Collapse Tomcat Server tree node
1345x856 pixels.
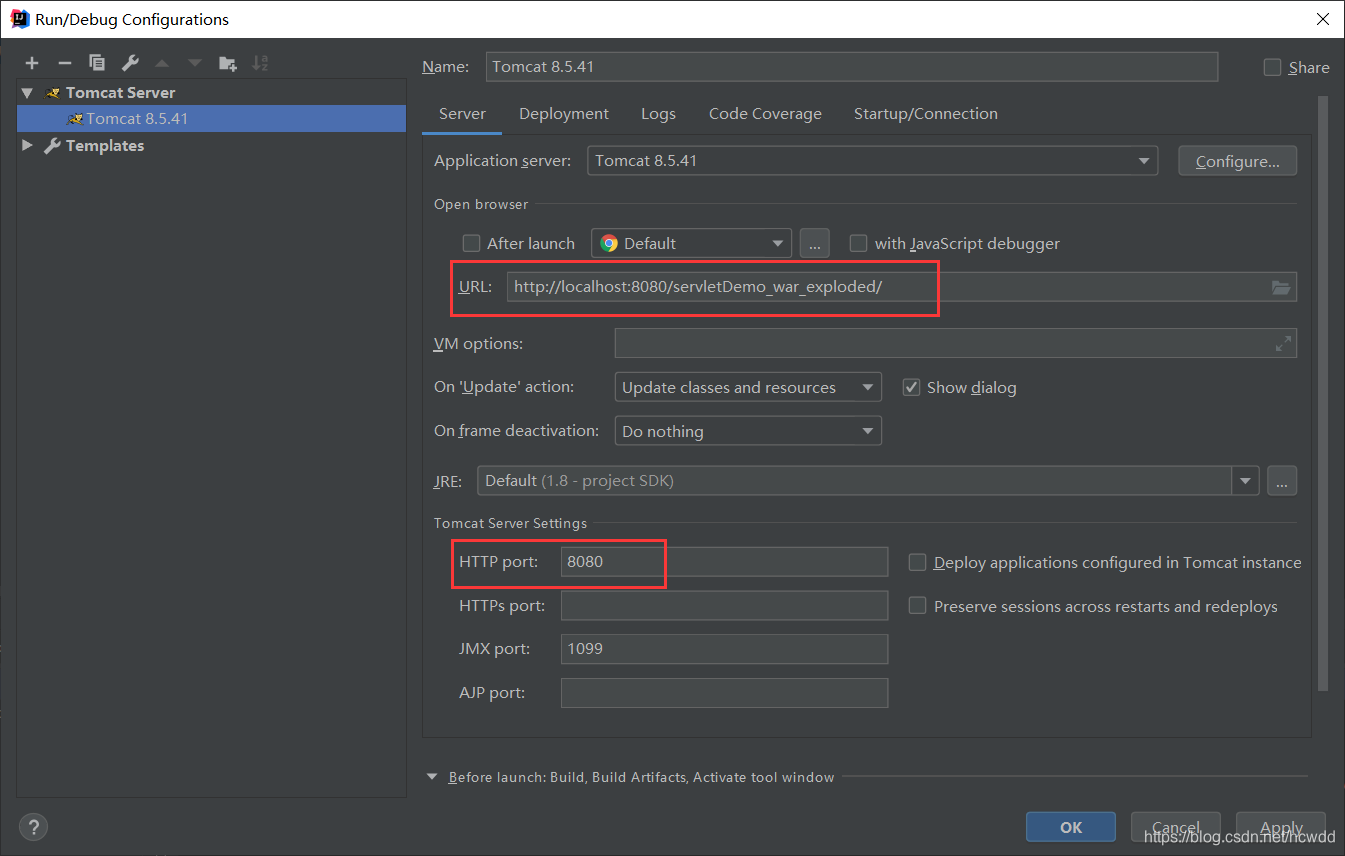click(x=27, y=92)
